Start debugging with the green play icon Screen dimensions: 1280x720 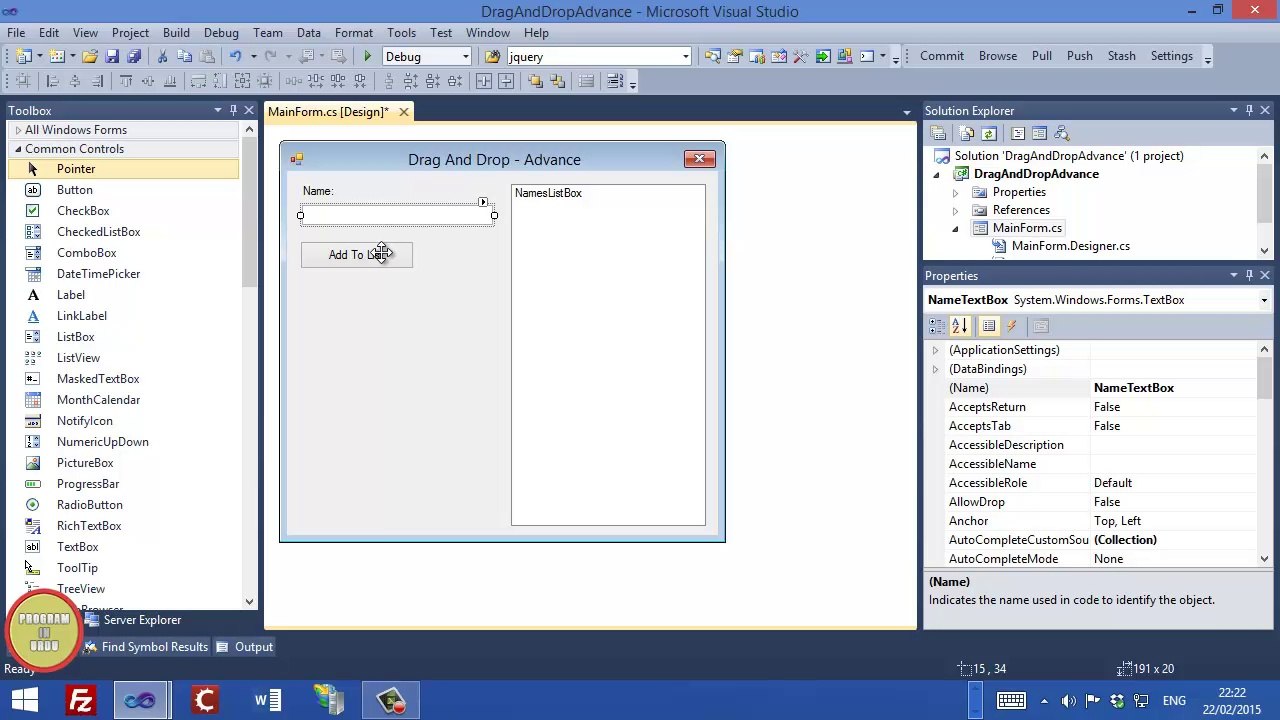(368, 56)
